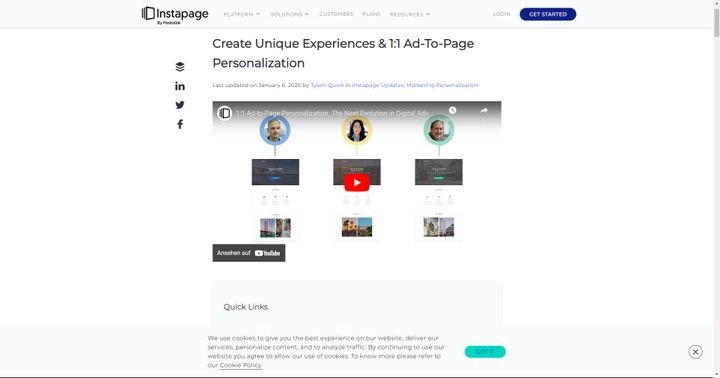The image size is (720, 378).
Task: Expand the Resources menu
Action: 410,14
